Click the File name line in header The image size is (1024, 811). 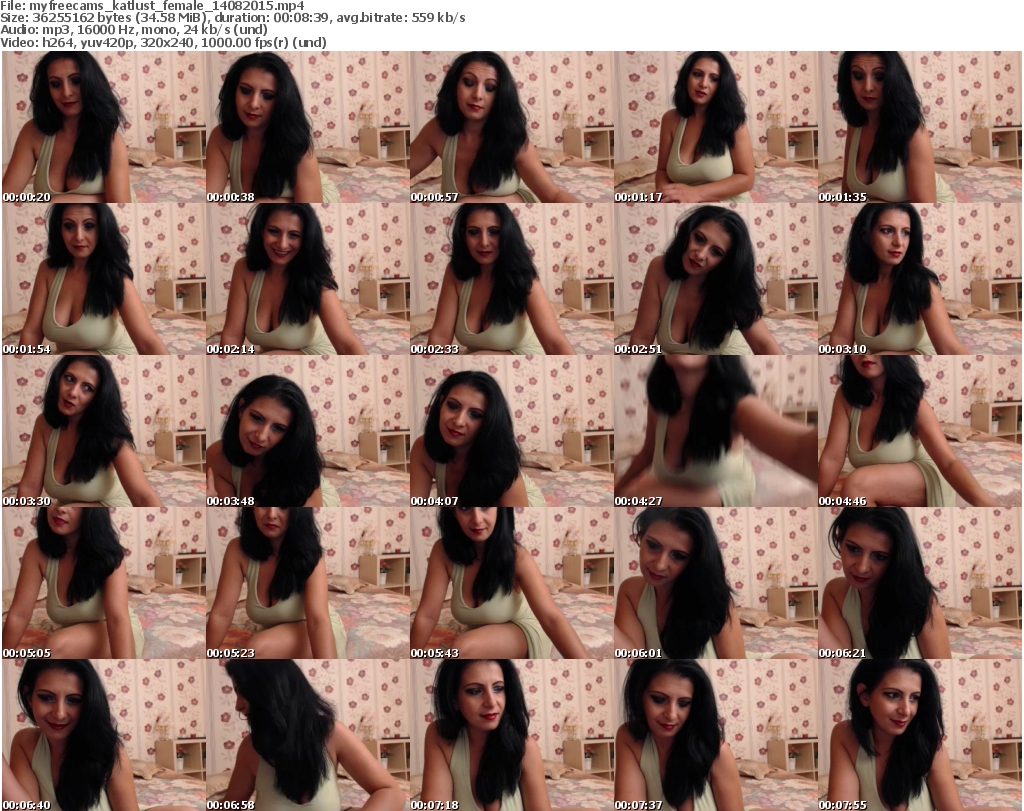(x=152, y=6)
